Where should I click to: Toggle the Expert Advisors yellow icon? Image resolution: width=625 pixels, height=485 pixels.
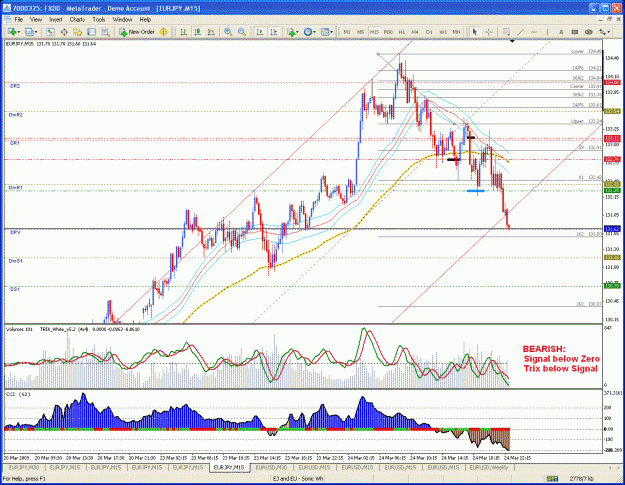click(163, 32)
